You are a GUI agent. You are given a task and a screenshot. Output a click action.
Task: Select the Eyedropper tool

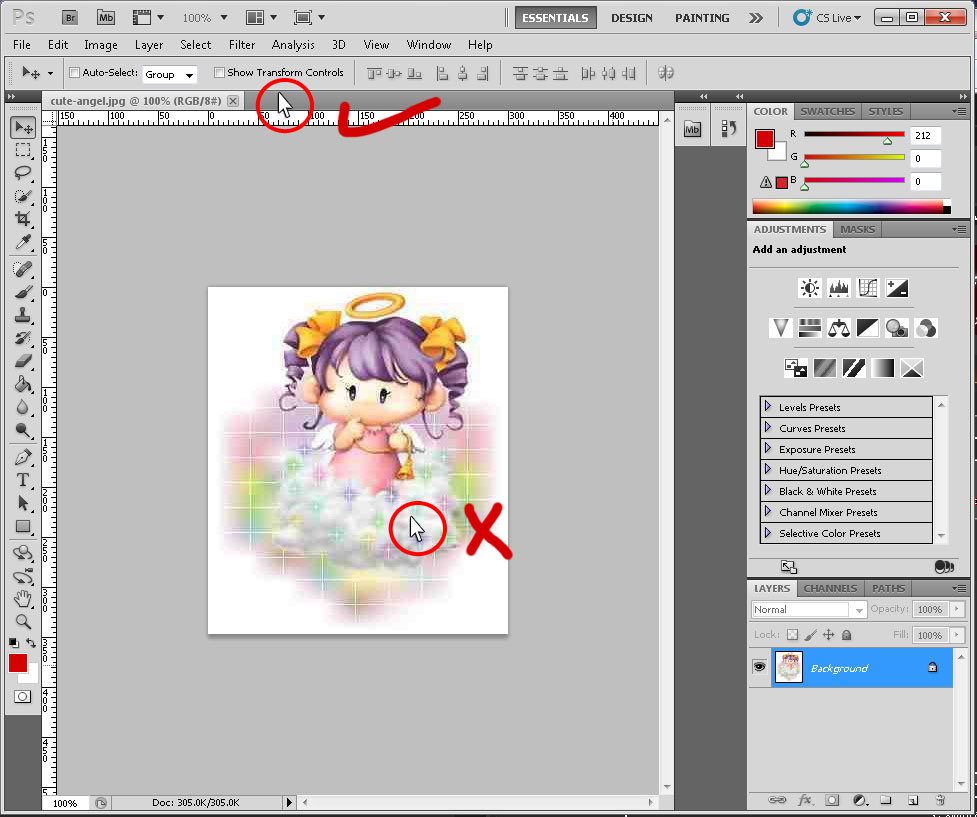click(23, 242)
